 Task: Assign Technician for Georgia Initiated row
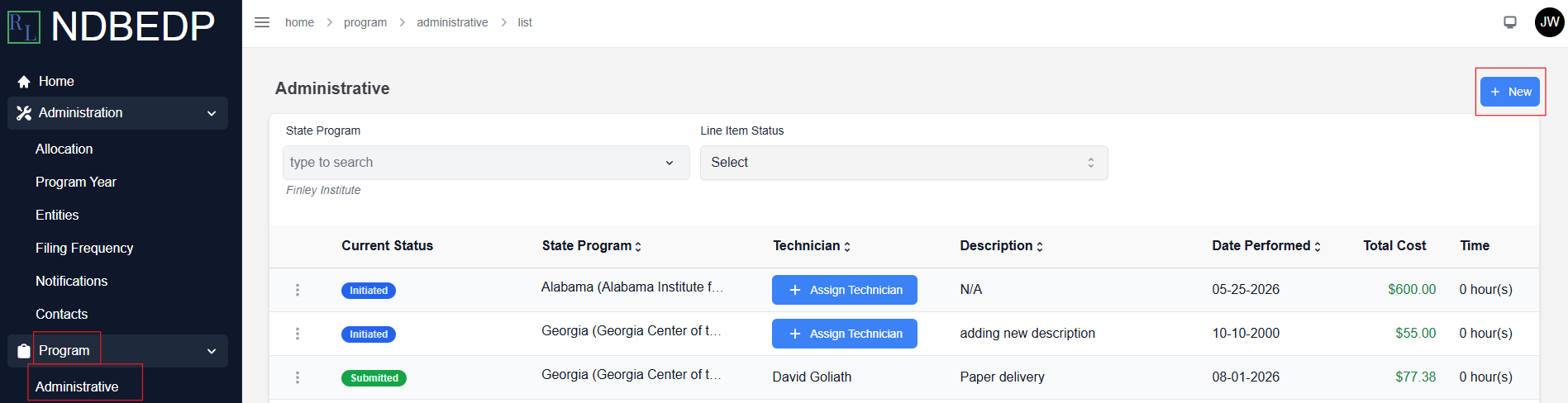[845, 334]
